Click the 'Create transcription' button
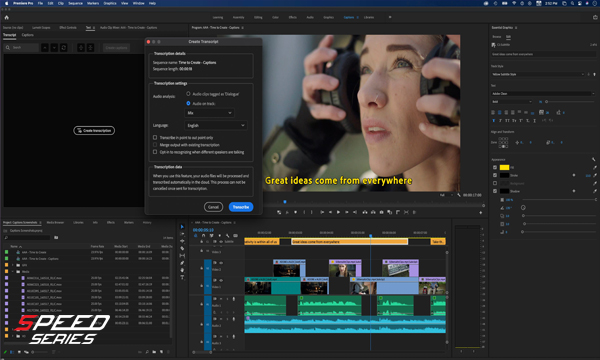This screenshot has width=600, height=360. [94, 130]
